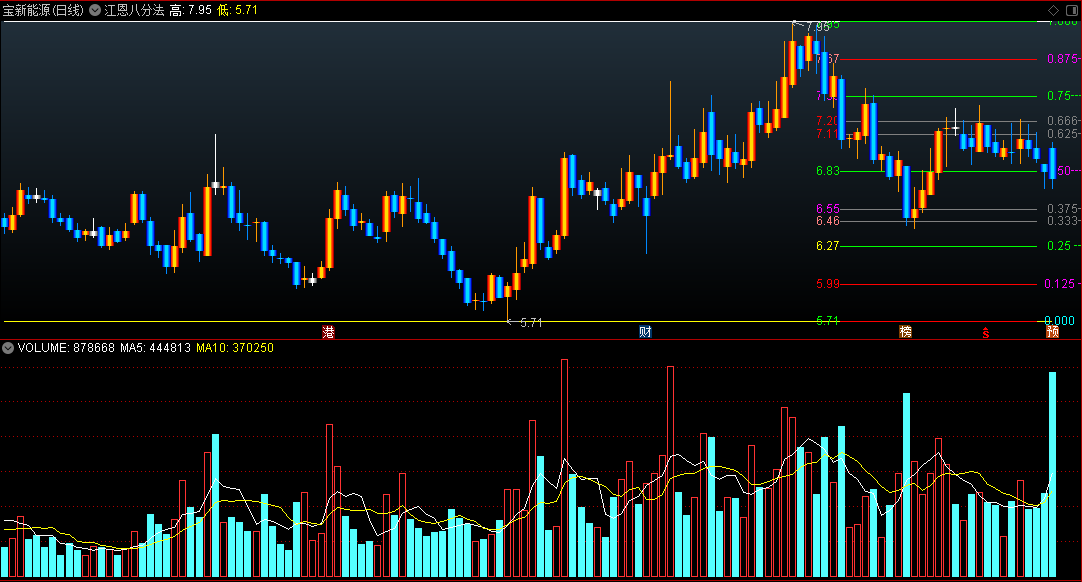Screen dimensions: 1082x582
Task: Click the 6.83 price level label
Action: click(828, 171)
